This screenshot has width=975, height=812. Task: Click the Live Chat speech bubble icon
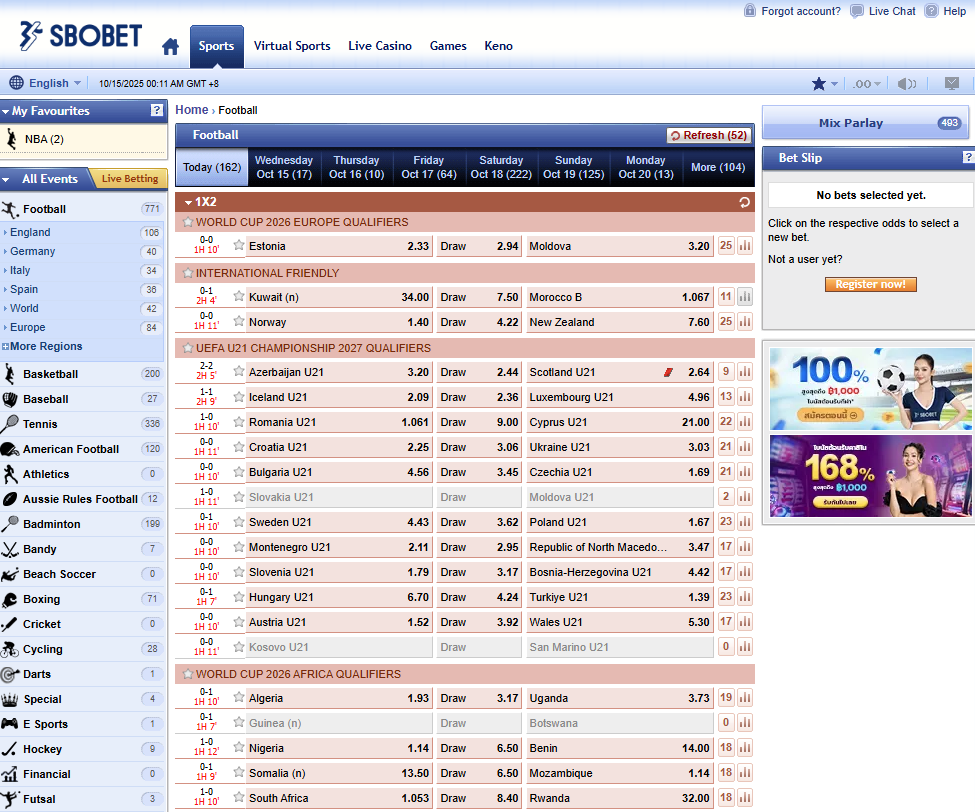pos(857,11)
